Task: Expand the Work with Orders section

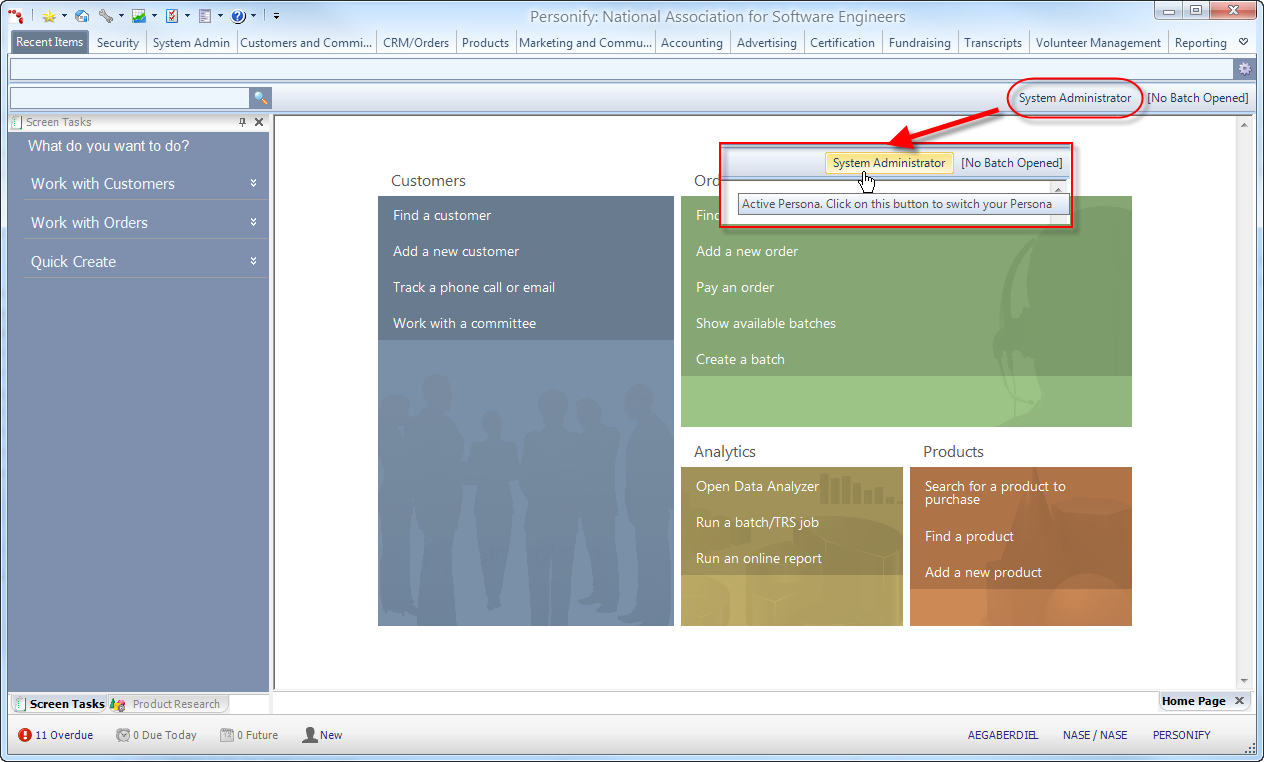Action: pyautogui.click(x=253, y=222)
